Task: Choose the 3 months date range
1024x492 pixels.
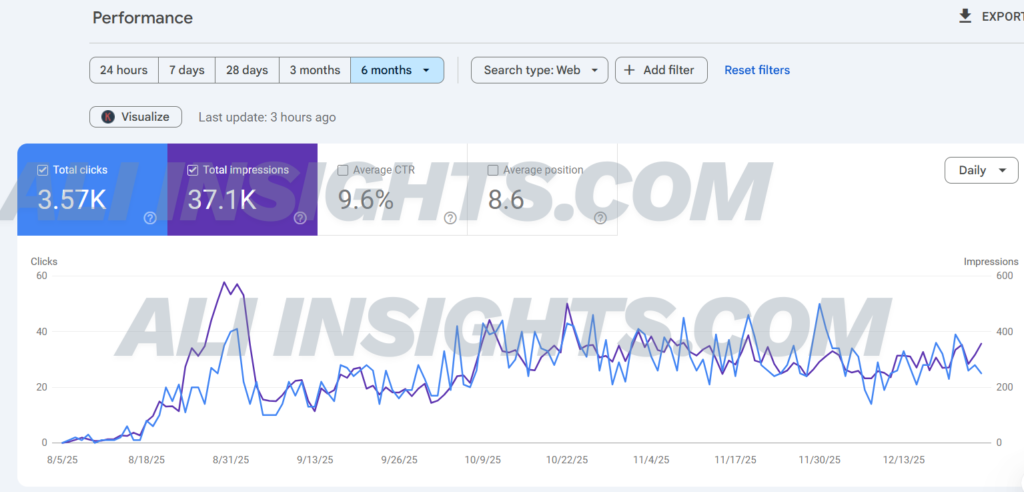Action: pos(315,70)
